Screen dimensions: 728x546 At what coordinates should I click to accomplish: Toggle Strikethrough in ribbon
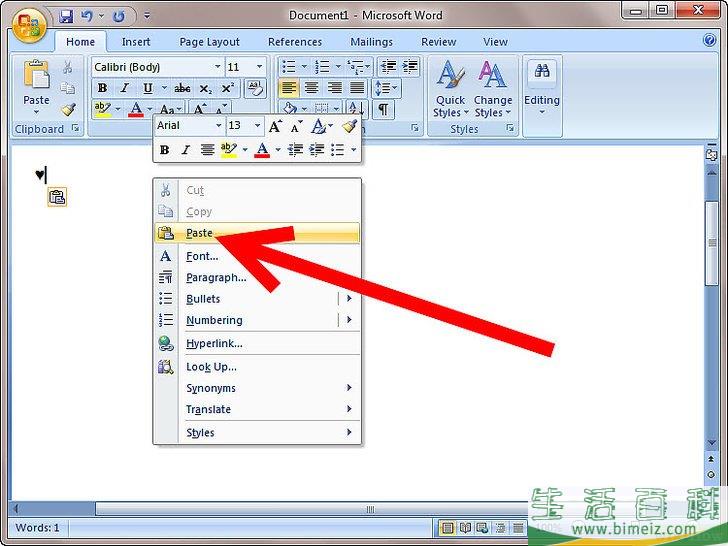click(x=182, y=88)
